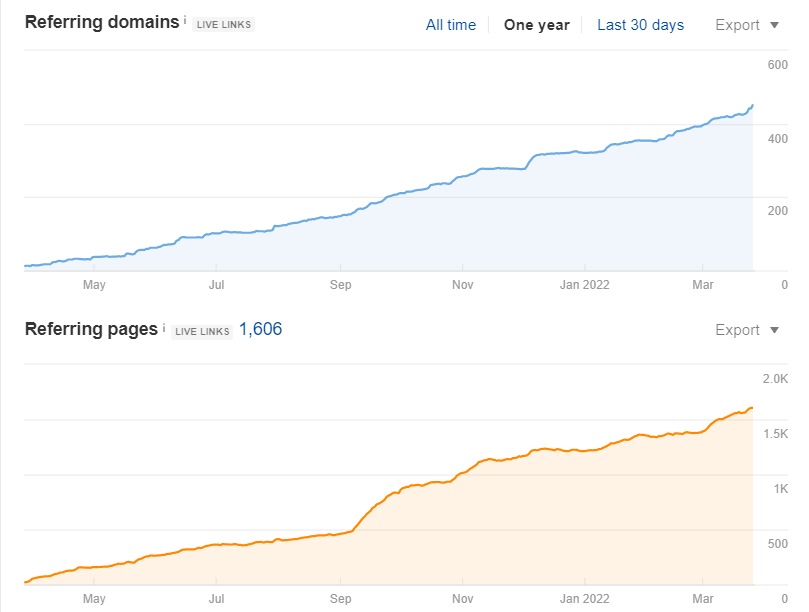Image resolution: width=809 pixels, height=612 pixels.
Task: Toggle the Live Links badge for Referring domains
Action: [223, 25]
